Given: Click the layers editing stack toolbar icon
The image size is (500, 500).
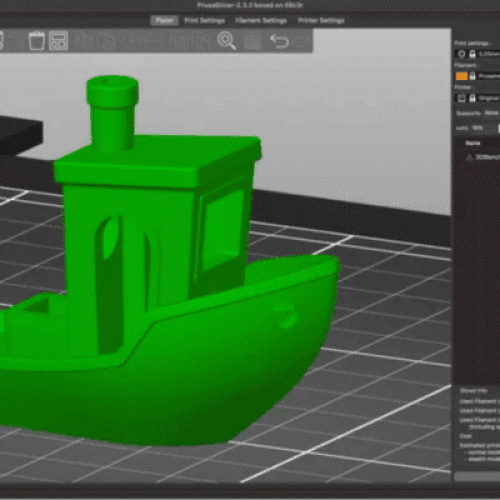Looking at the screenshot, I should pos(252,41).
